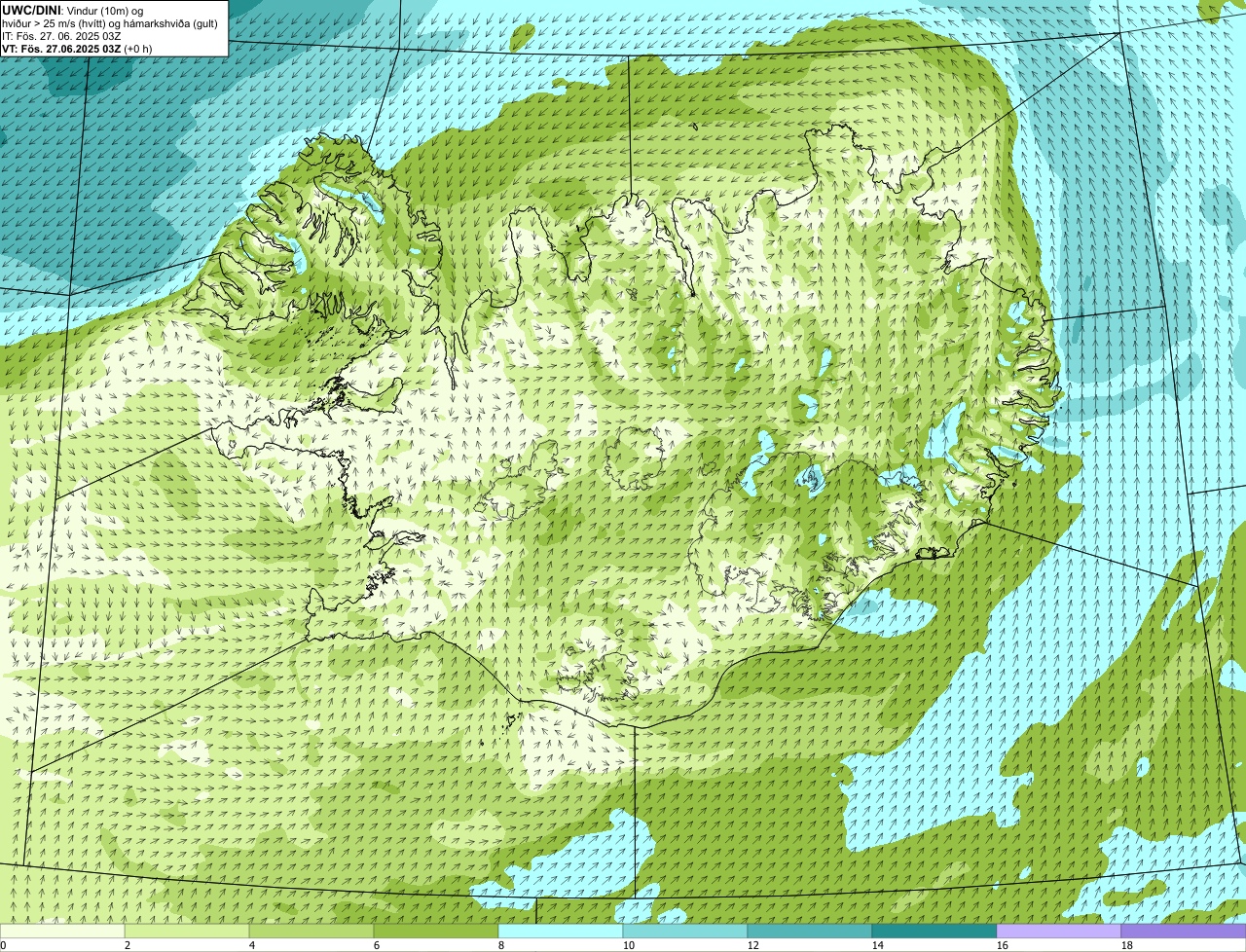Click the 'VT: Fös. 27.06.2025 03Z (+0 h)' line

pyautogui.click(x=77, y=49)
